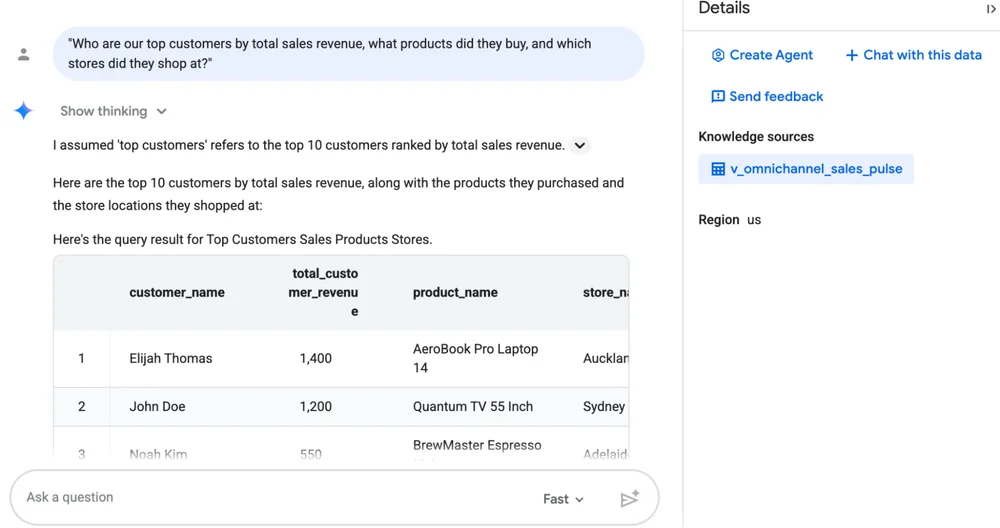Click the 1,400 revenue value
Image resolution: width=1000 pixels, height=528 pixels.
point(316,358)
